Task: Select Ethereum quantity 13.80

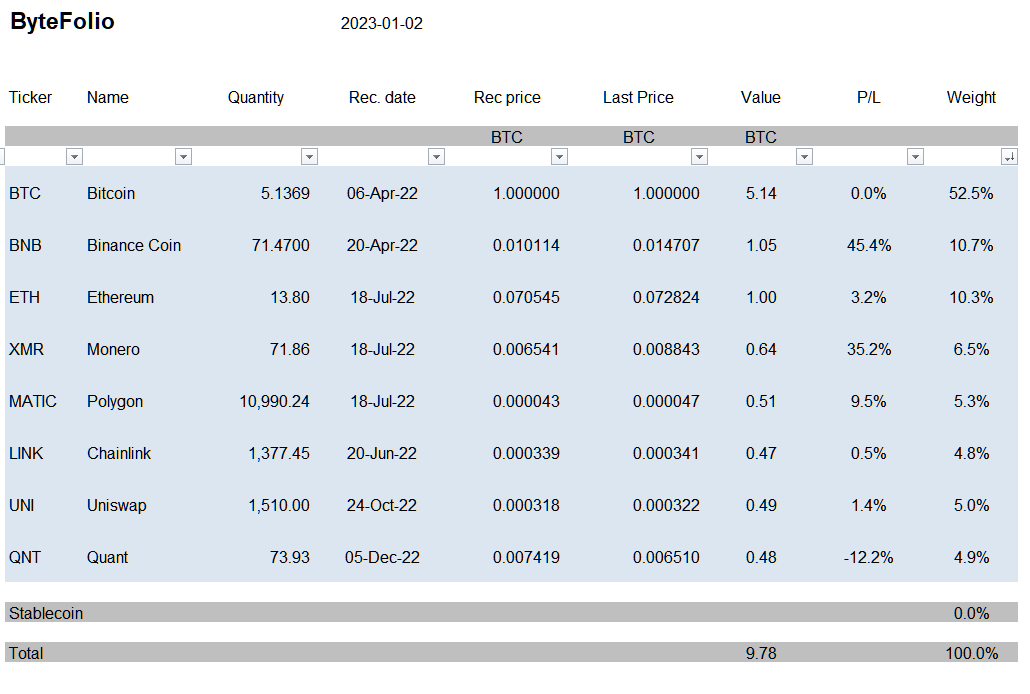Action: tap(290, 297)
